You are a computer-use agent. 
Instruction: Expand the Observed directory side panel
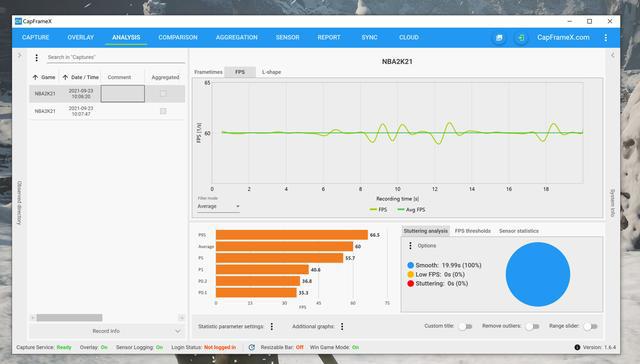[x=19, y=55]
